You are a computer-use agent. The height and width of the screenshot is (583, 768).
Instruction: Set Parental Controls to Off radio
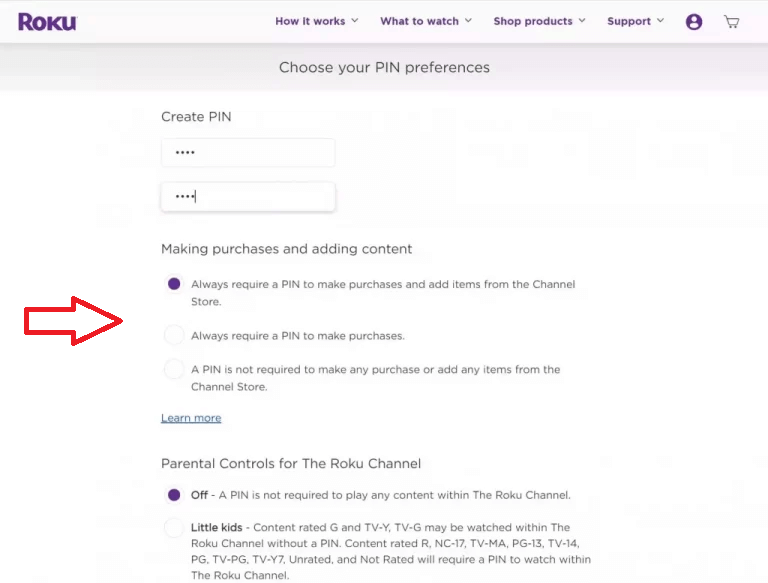tap(174, 494)
